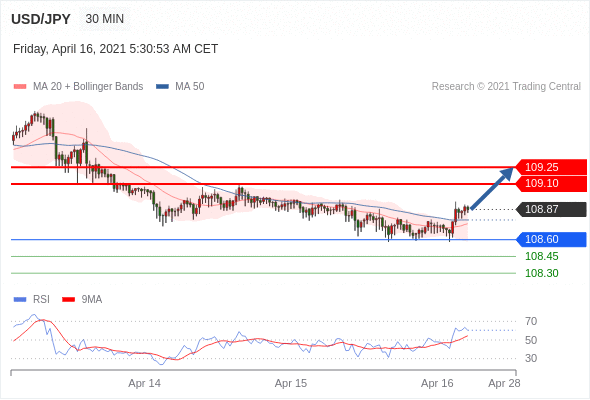Click the Research © 2021 Trading Central credit
Viewport: 590px width, 400px height.
click(x=506, y=87)
